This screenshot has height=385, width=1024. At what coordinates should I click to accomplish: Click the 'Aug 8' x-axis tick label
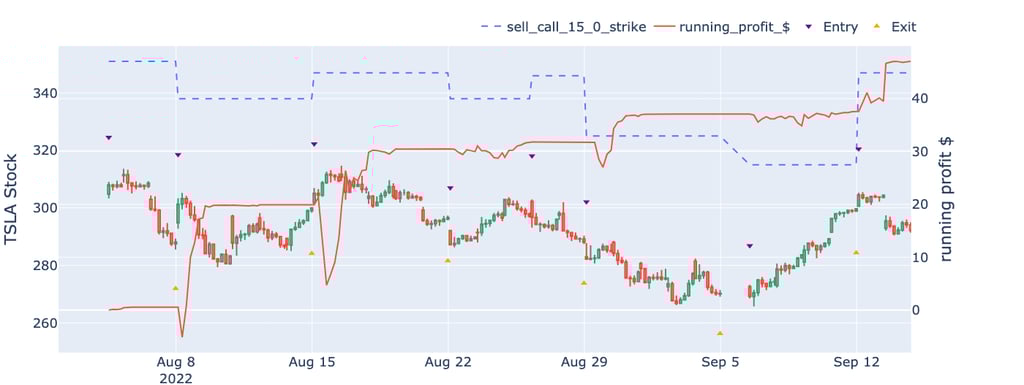pyautogui.click(x=176, y=363)
